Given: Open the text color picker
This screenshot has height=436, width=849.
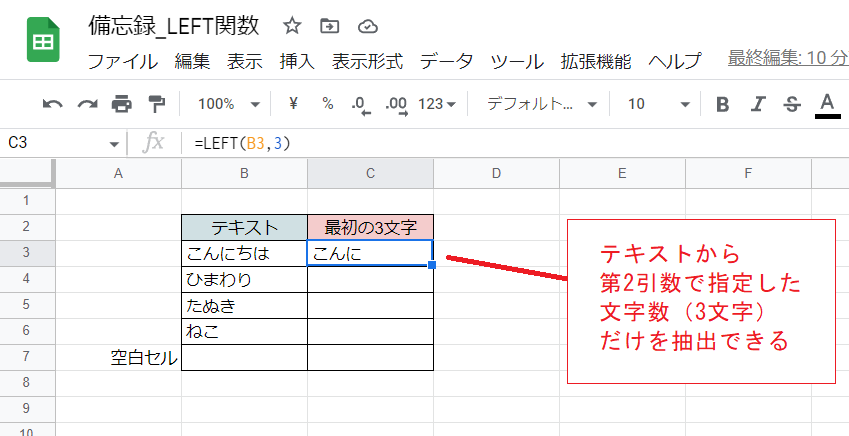Looking at the screenshot, I should (827, 105).
